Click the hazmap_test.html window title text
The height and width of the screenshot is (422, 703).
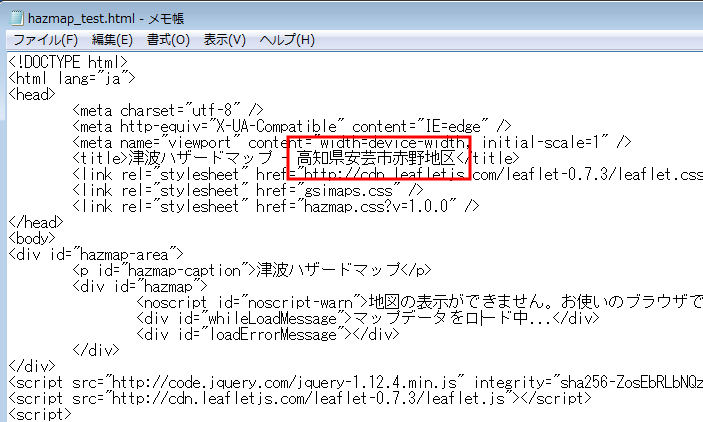pos(106,18)
